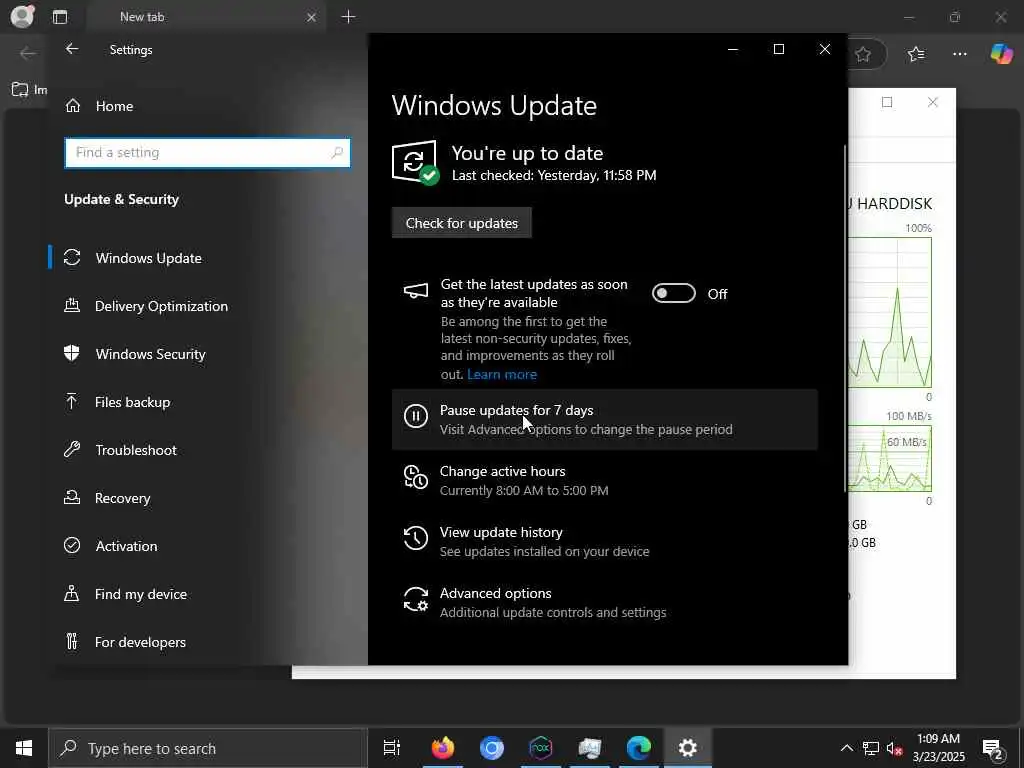Go back using the Settings back arrow

coord(72,49)
